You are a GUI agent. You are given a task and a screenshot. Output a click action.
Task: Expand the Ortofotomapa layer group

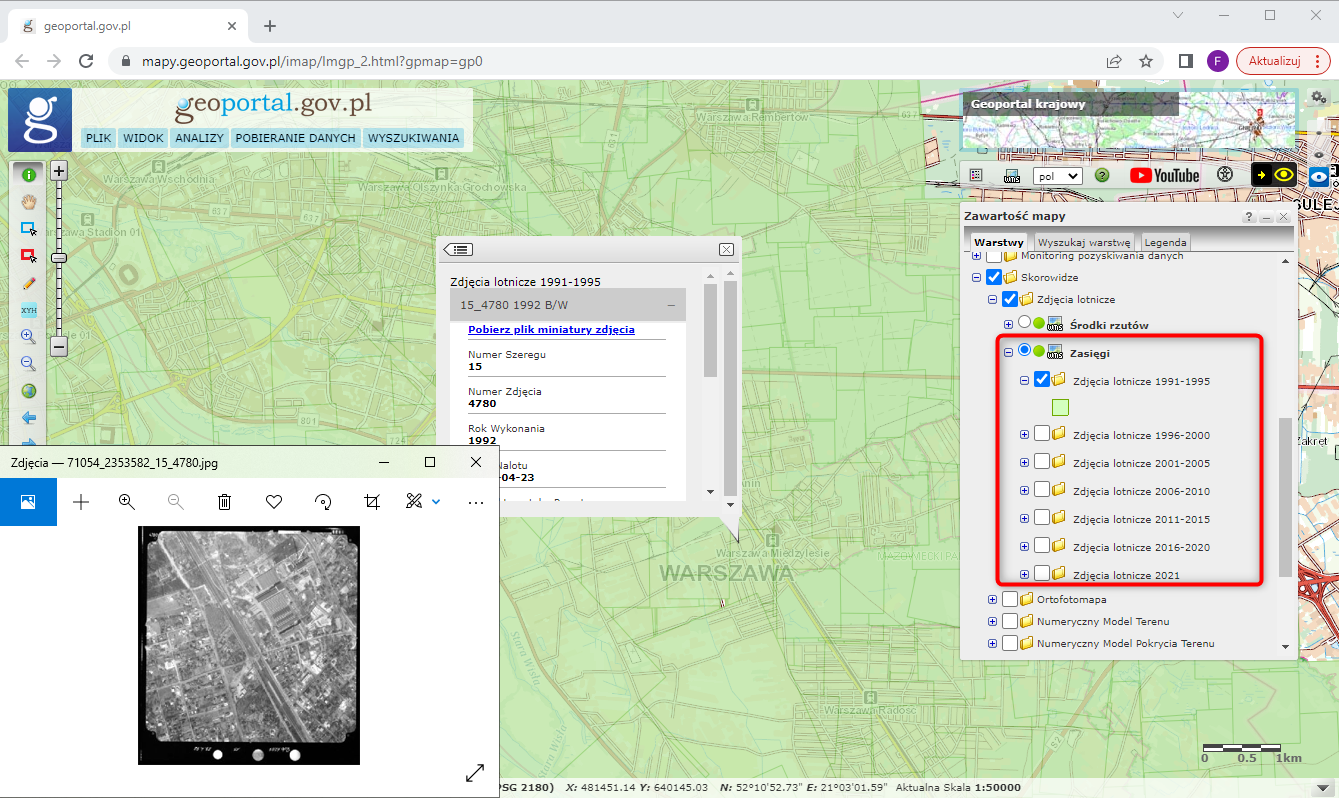[x=992, y=599]
